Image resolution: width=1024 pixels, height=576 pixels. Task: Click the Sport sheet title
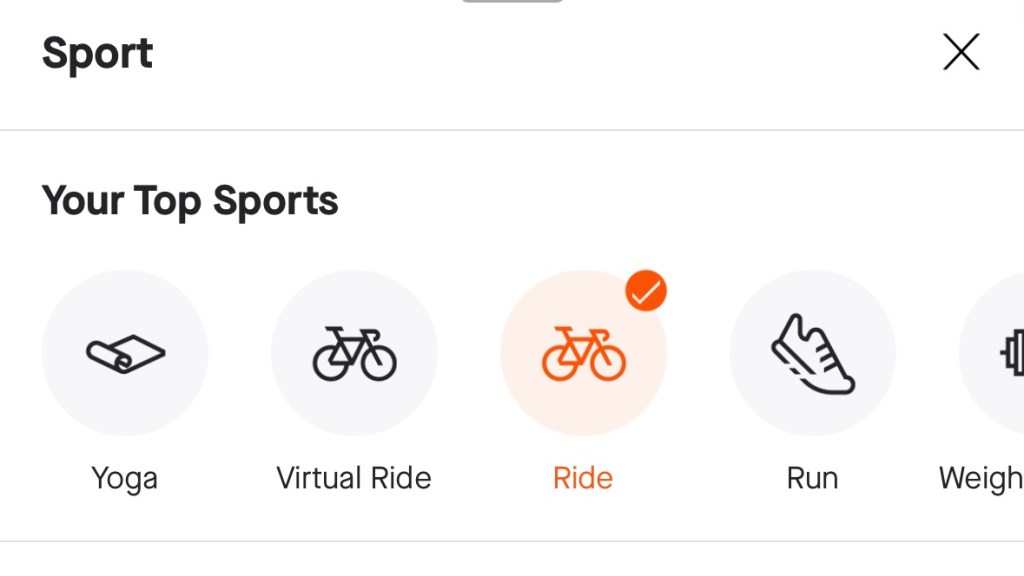pyautogui.click(x=97, y=53)
